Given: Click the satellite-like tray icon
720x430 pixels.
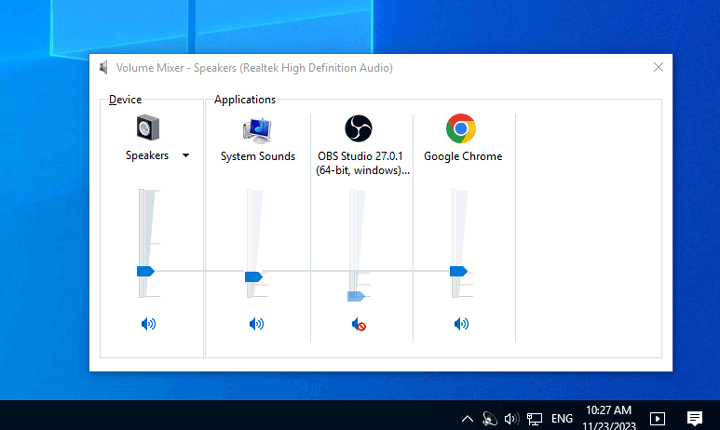Looking at the screenshot, I should 489,419.
